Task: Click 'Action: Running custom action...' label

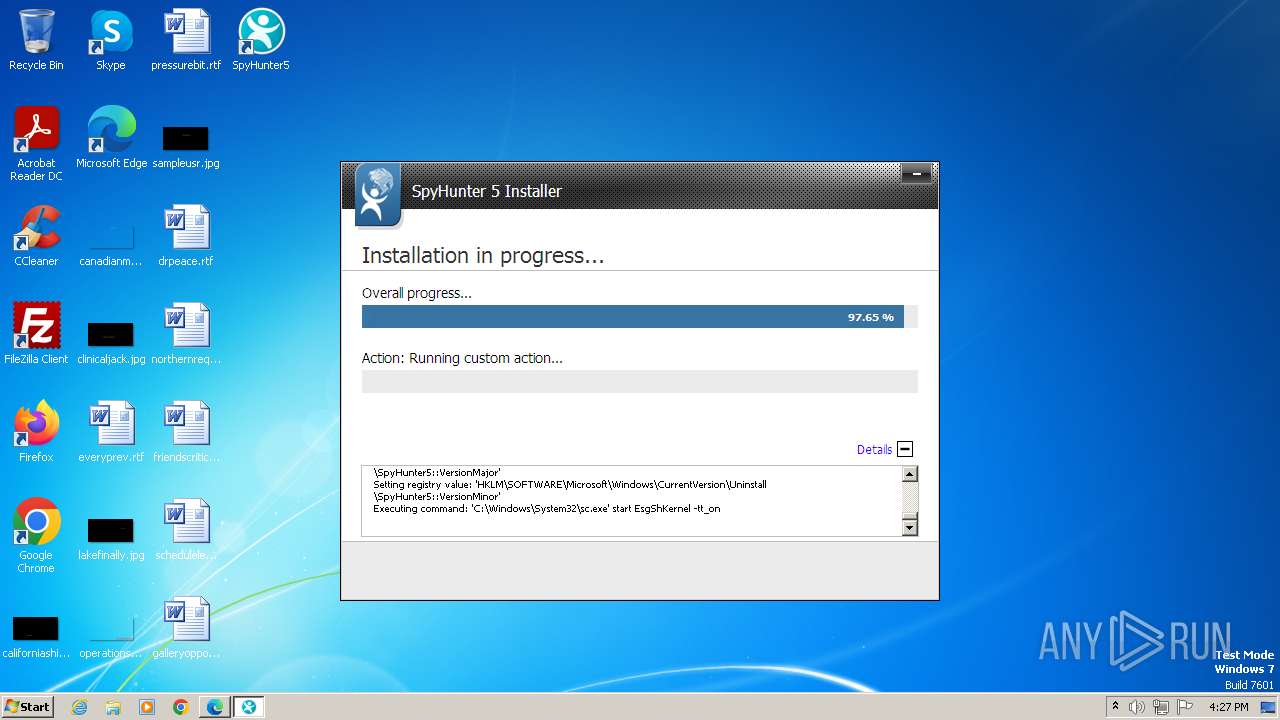Action: click(462, 358)
